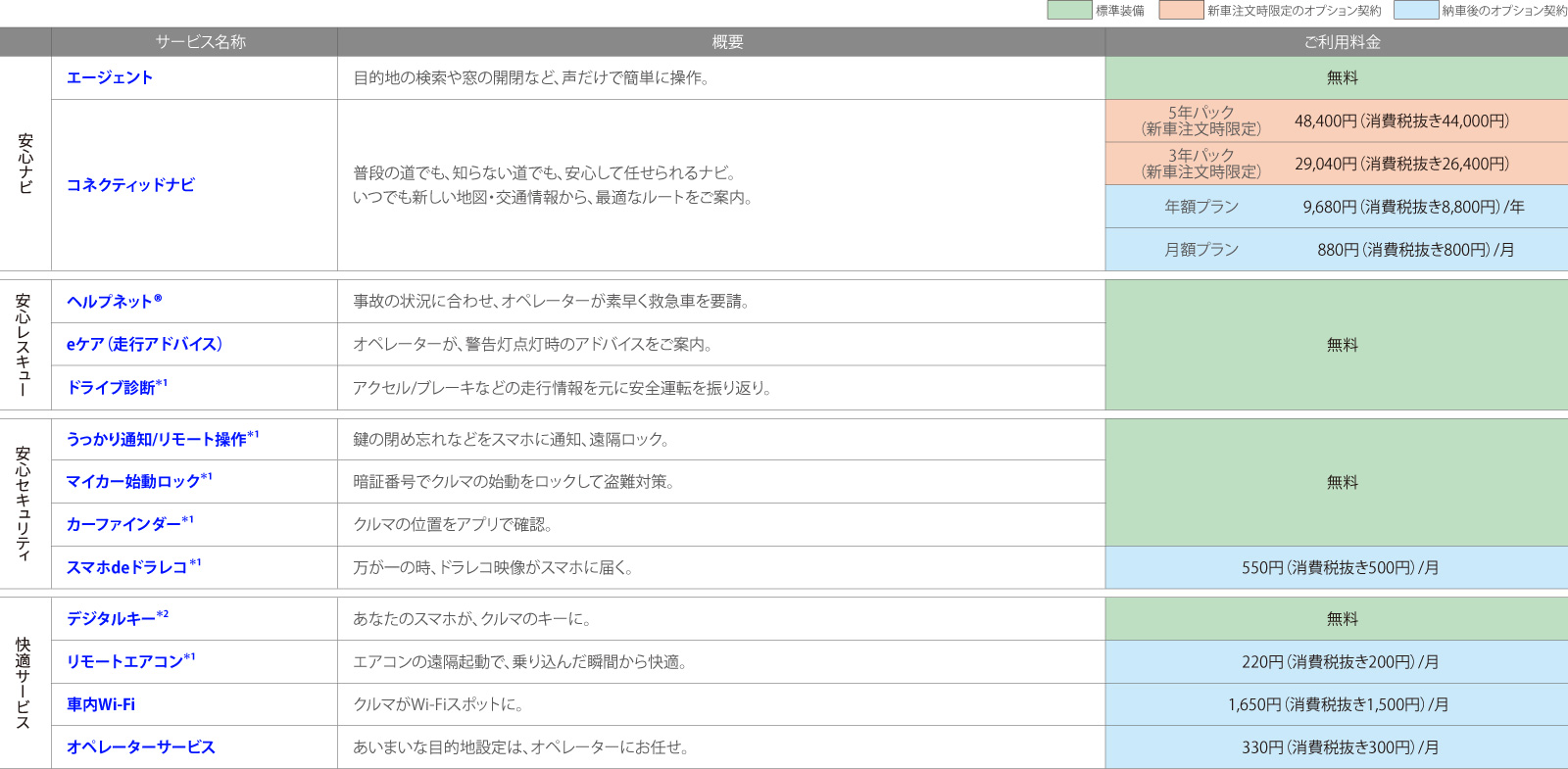Screen dimensions: 1568x769
Task: Click the コネクティッドナビ link
Action: click(130, 185)
